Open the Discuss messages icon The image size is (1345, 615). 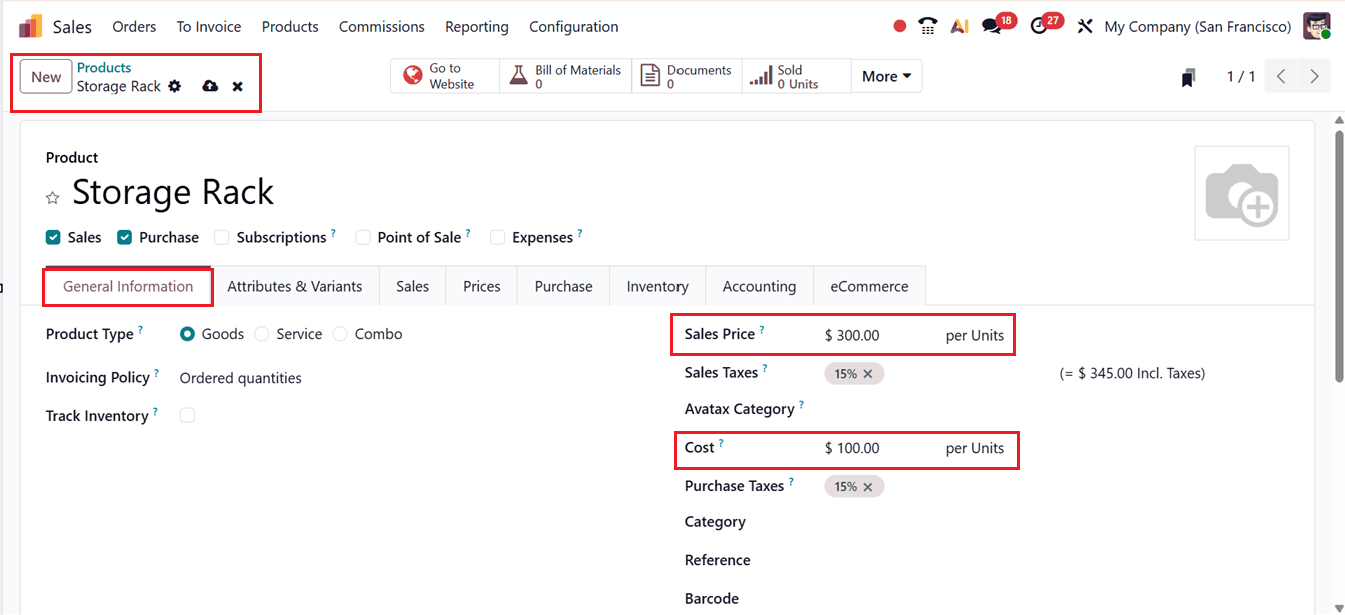[993, 25]
